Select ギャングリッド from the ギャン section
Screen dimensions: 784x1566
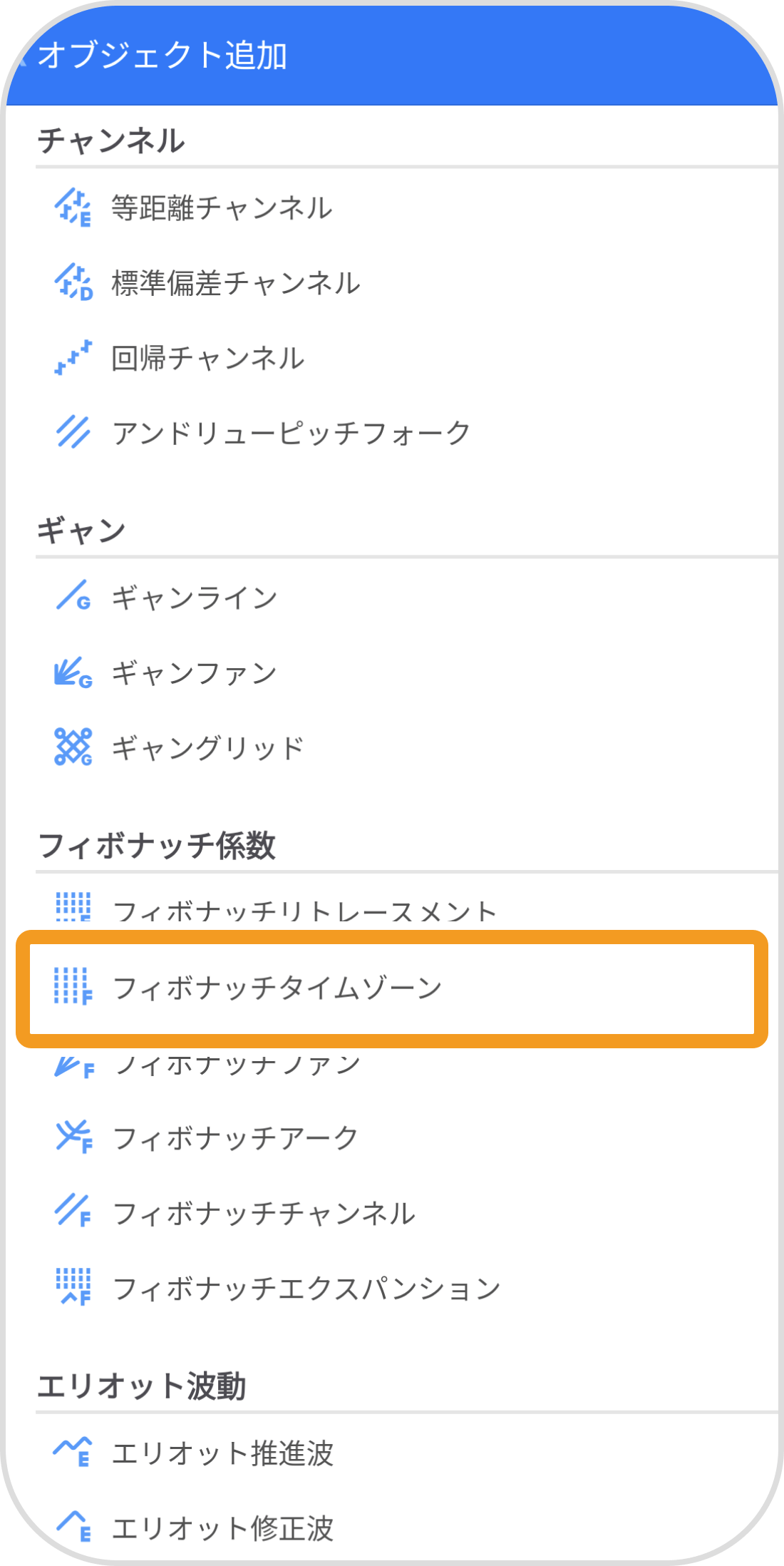tap(207, 747)
